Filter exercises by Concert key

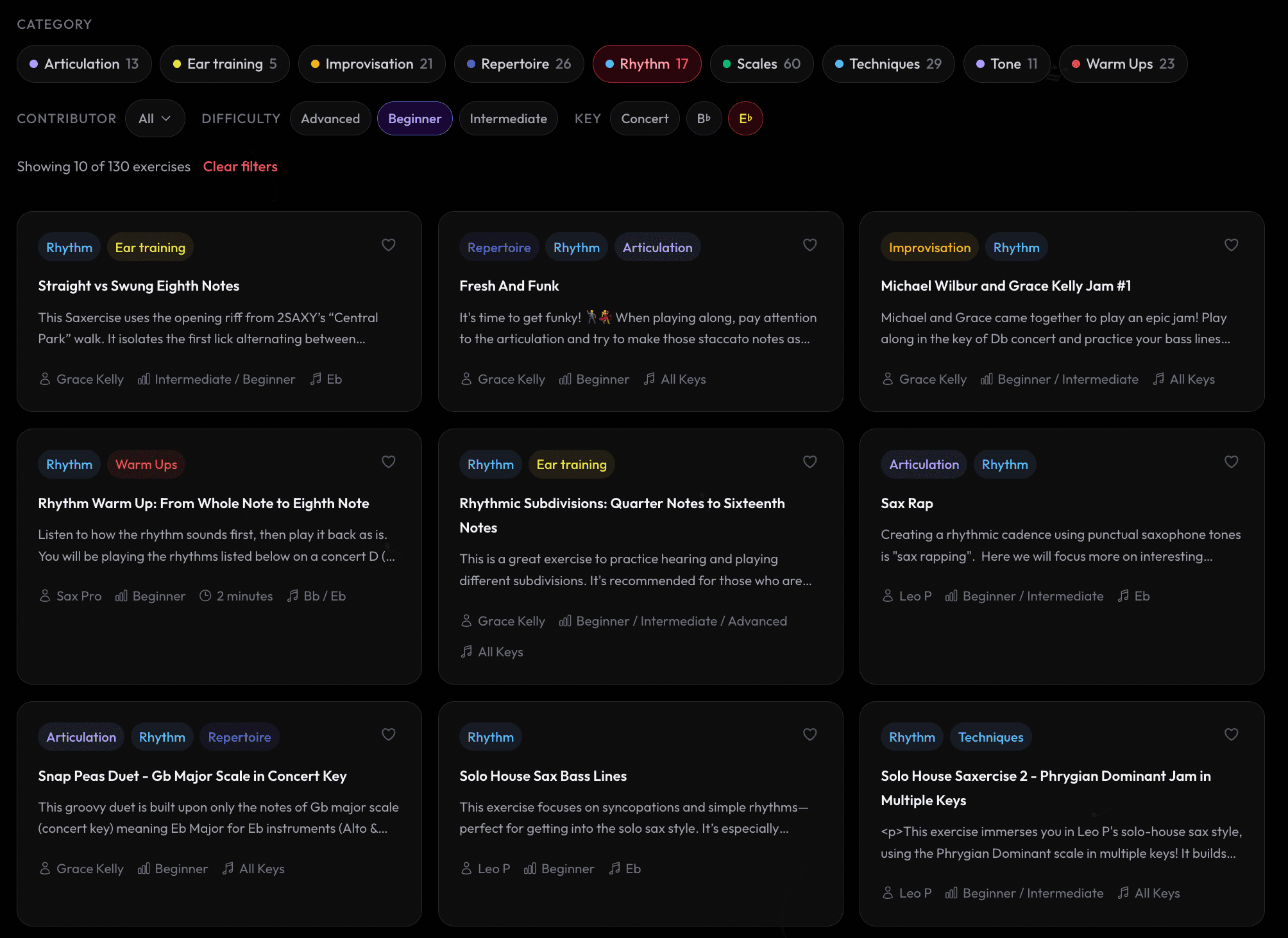pos(644,118)
